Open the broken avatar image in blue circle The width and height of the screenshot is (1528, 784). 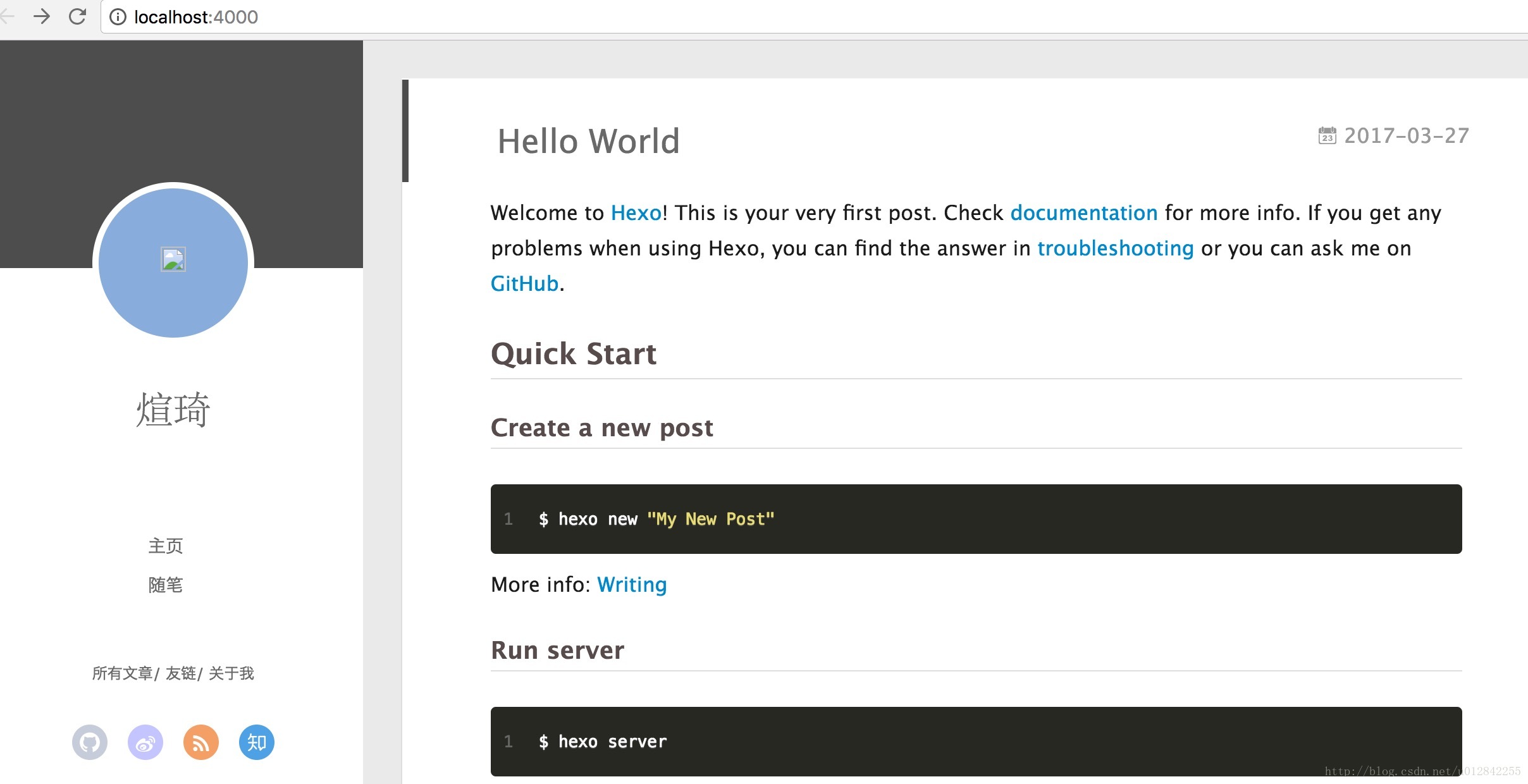pyautogui.click(x=173, y=259)
